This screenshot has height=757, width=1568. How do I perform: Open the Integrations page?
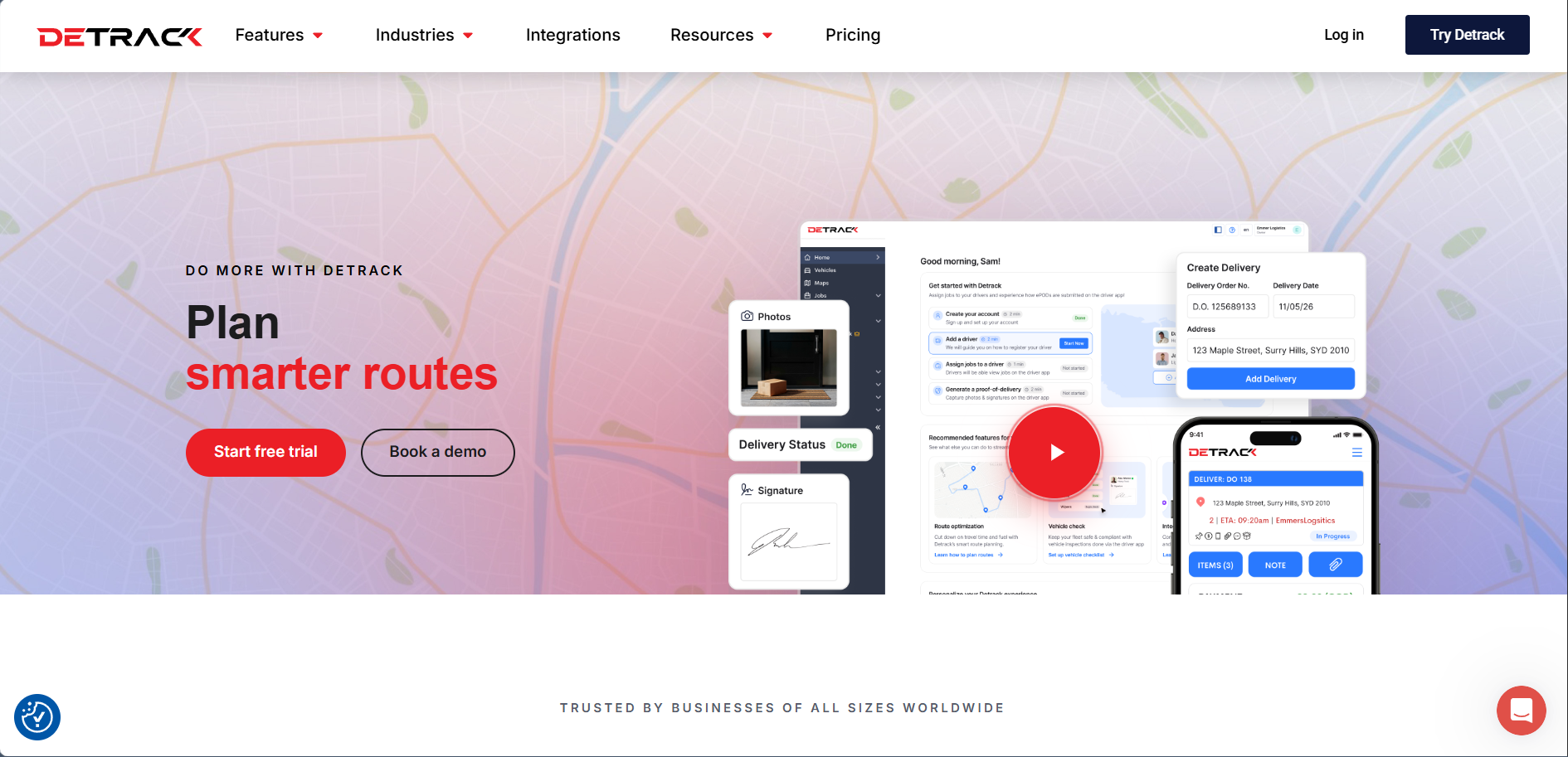click(x=572, y=35)
